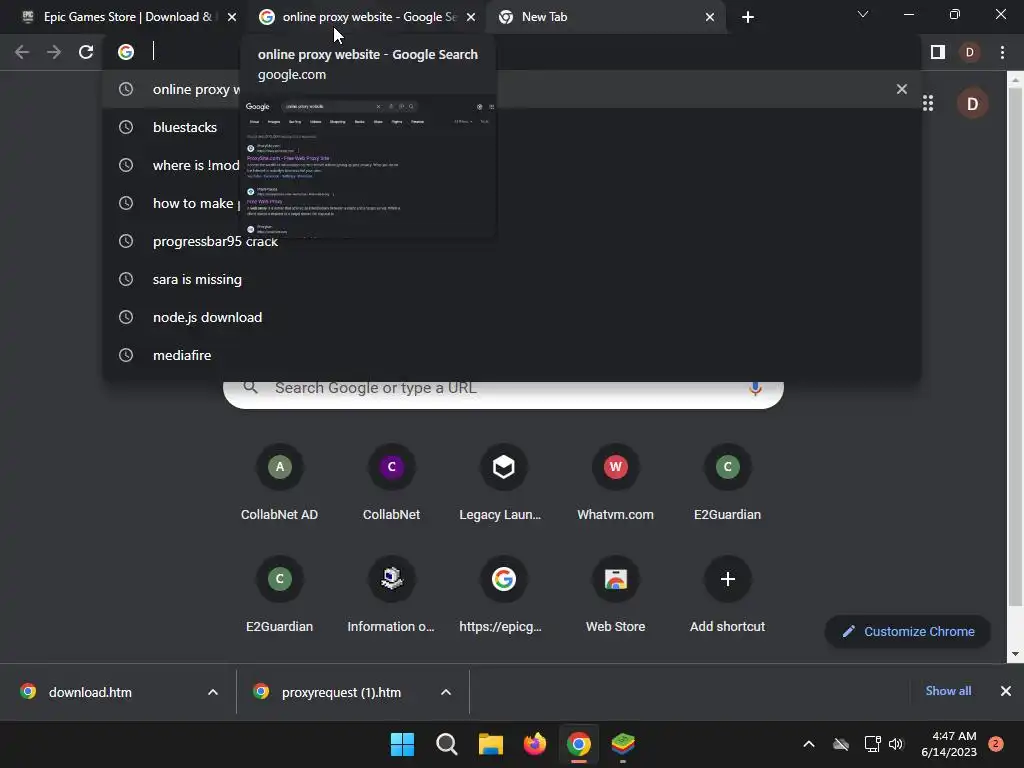Select the bluestacks suggestion
The height and width of the screenshot is (768, 1024).
click(x=512, y=127)
